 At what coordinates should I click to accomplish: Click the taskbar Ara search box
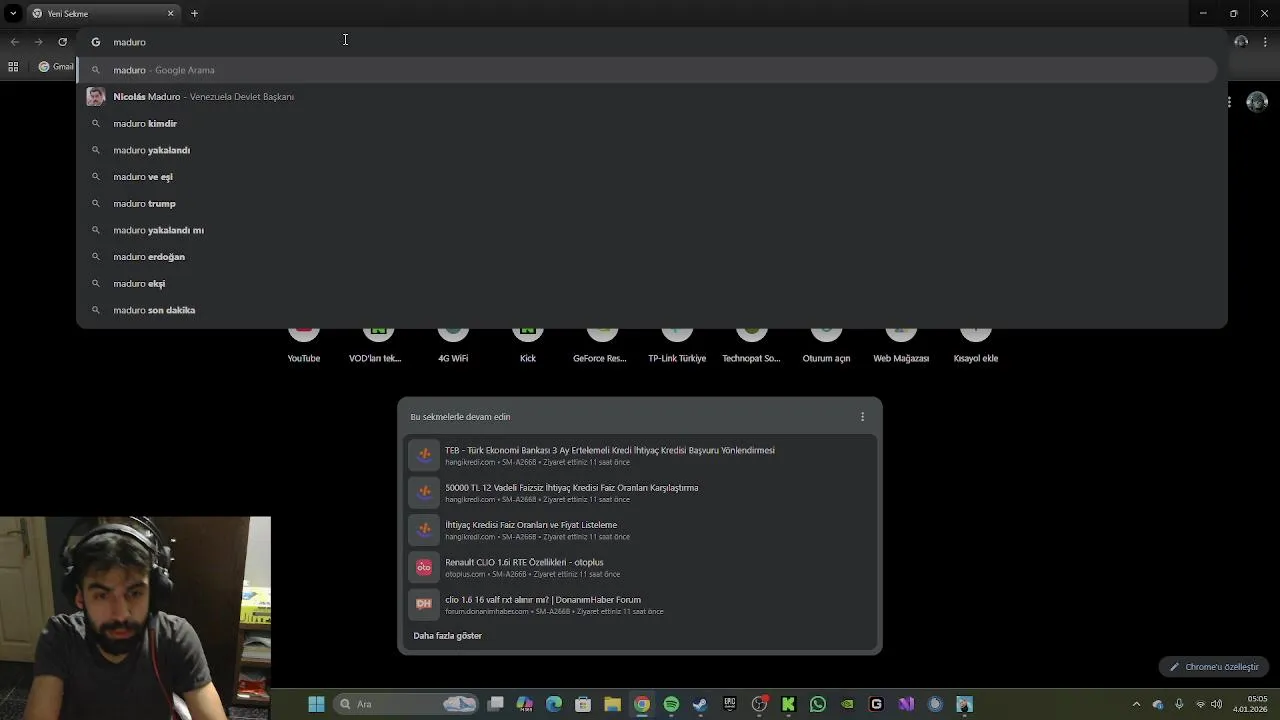pyautogui.click(x=408, y=704)
